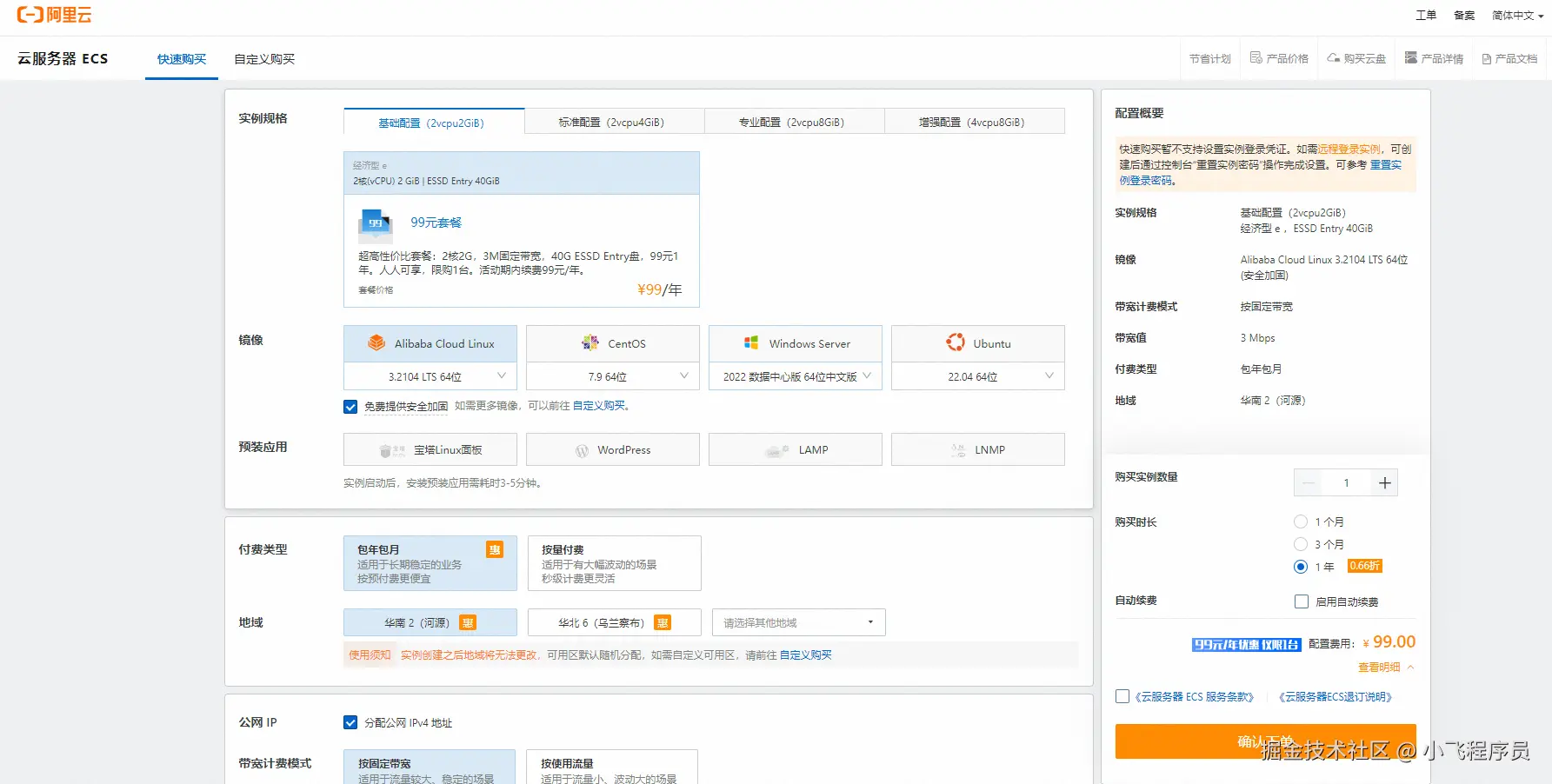Click the WordPress logo icon
The image size is (1552, 784).
click(x=583, y=450)
